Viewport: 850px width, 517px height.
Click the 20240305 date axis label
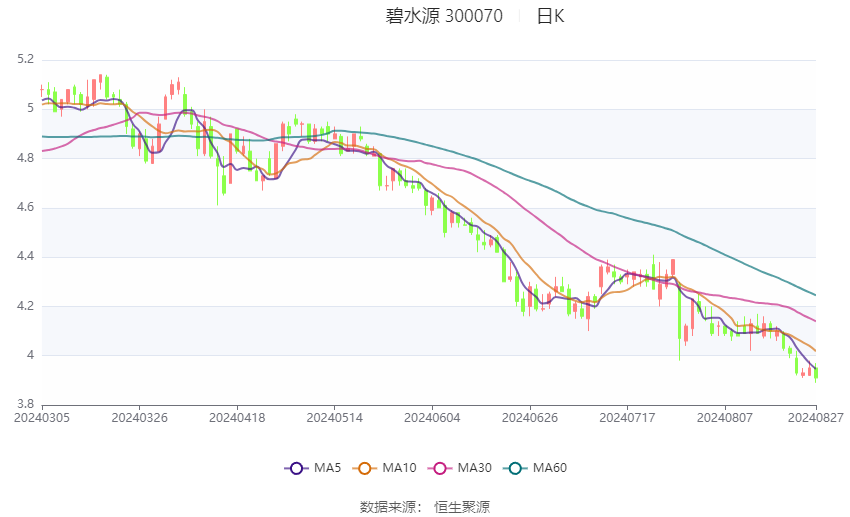pyautogui.click(x=42, y=416)
